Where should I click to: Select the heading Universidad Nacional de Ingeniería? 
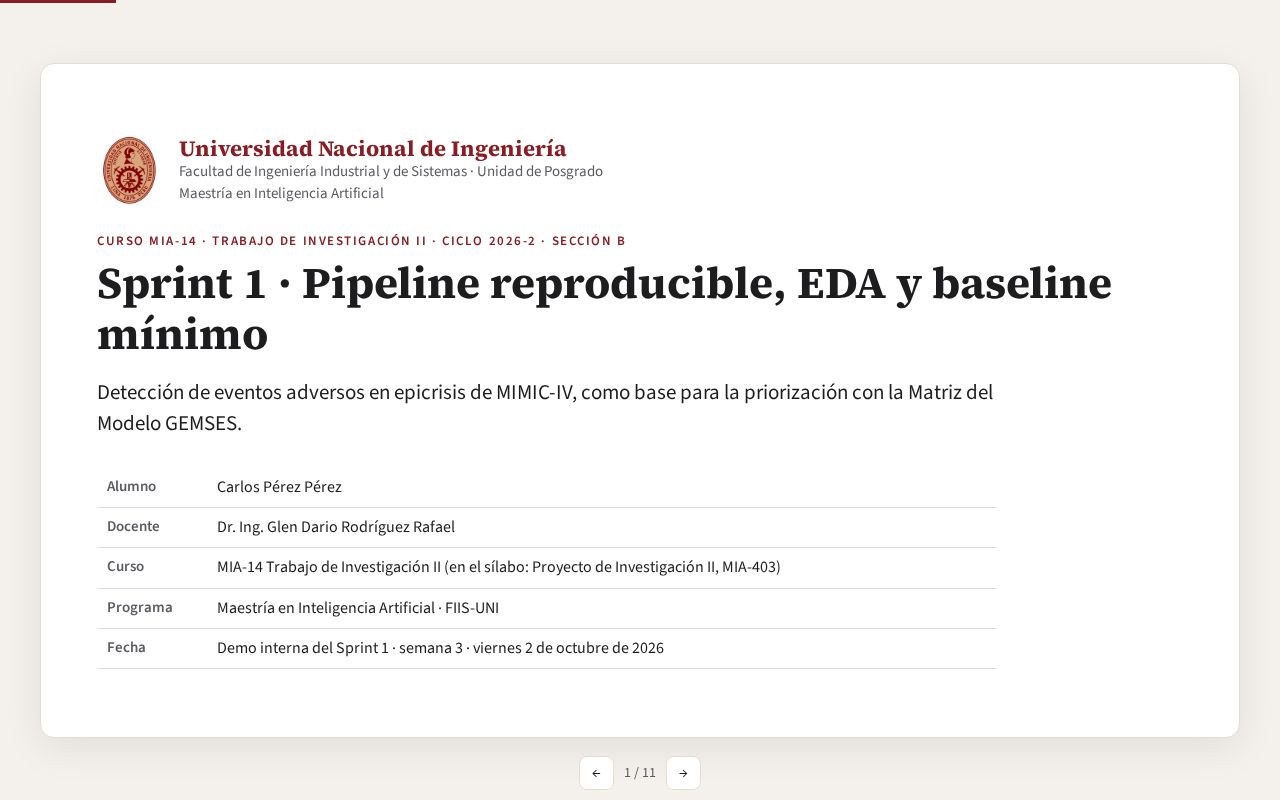(x=373, y=149)
